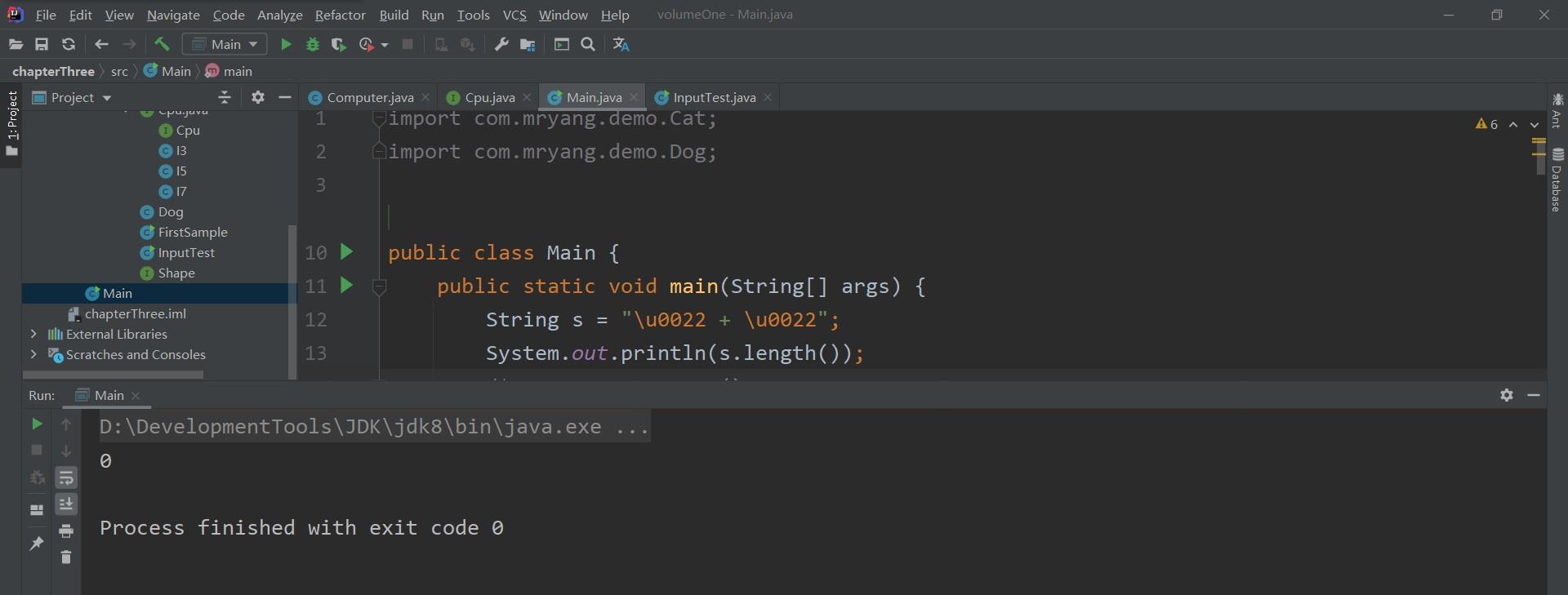This screenshot has height=595, width=1568.
Task: Print the console output
Action: tap(66, 531)
